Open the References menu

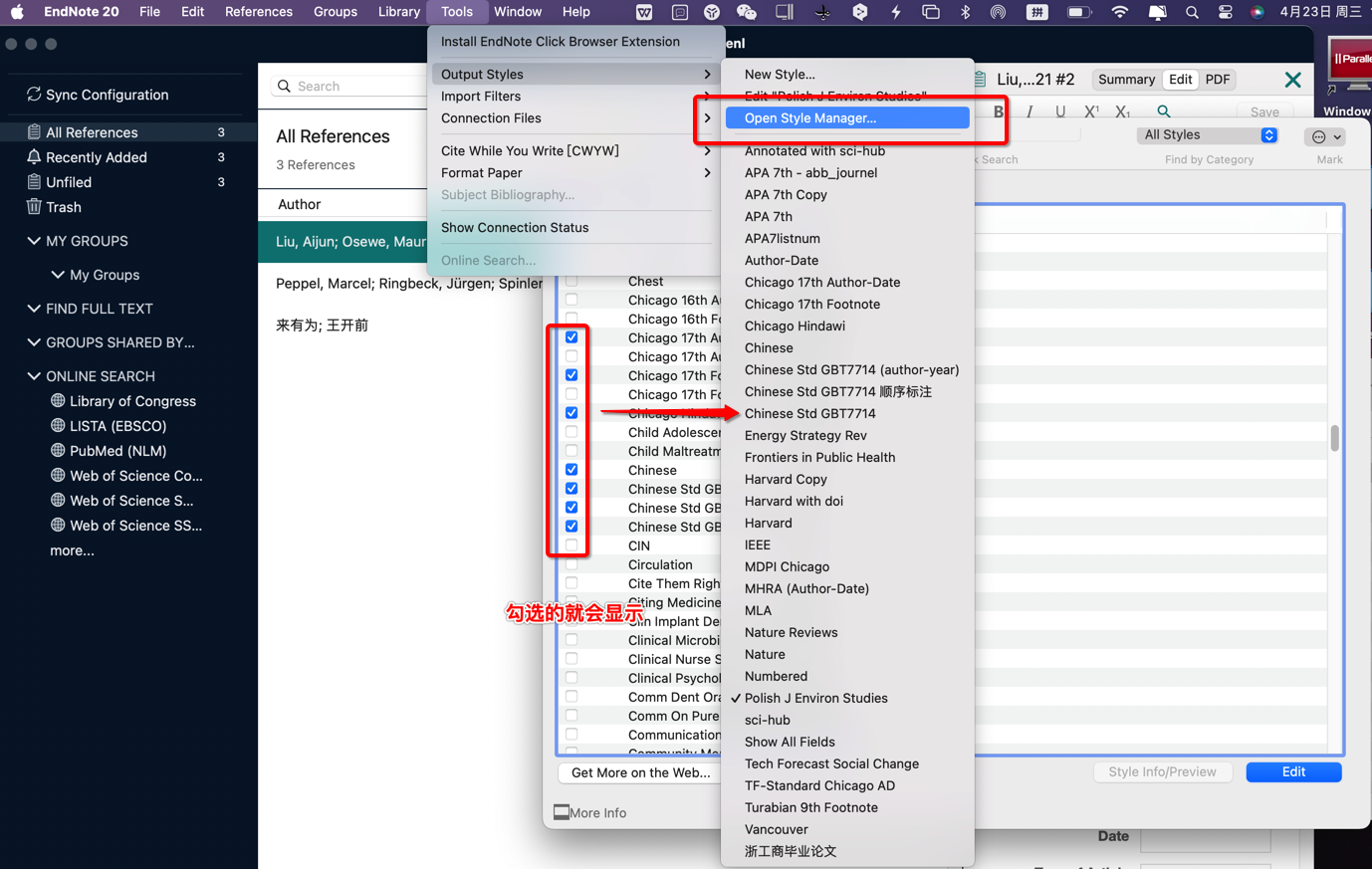click(259, 12)
